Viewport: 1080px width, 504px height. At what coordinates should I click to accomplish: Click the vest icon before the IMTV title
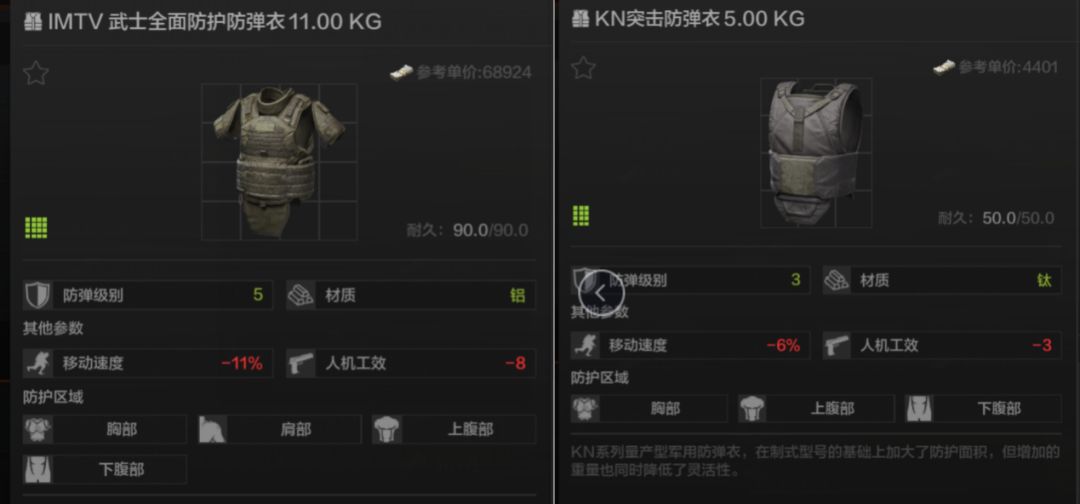[x=32, y=22]
